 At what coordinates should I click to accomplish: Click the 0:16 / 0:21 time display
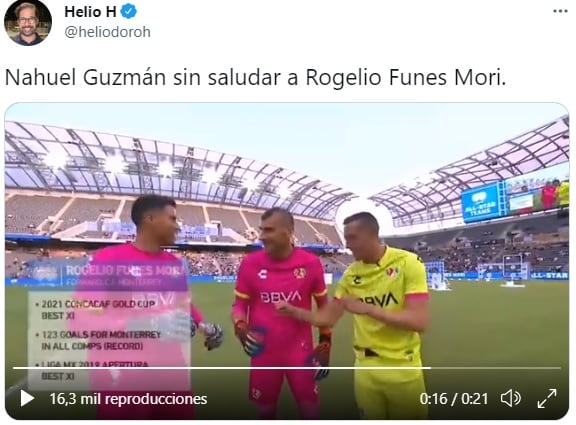(x=454, y=399)
